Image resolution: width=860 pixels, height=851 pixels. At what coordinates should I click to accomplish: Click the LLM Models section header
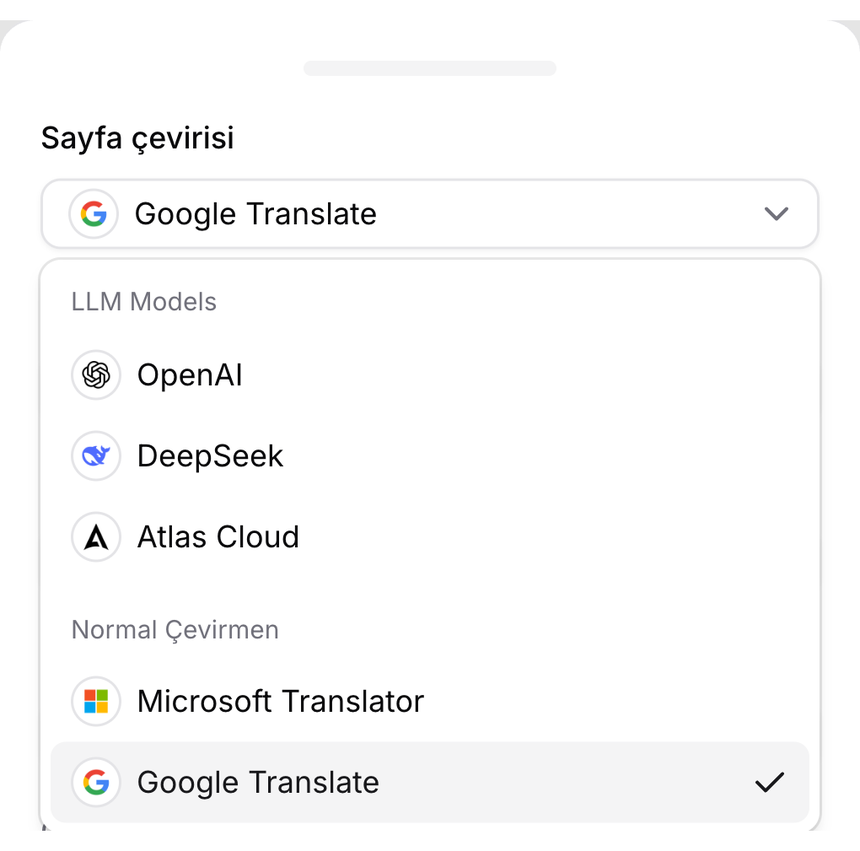[x=144, y=302]
